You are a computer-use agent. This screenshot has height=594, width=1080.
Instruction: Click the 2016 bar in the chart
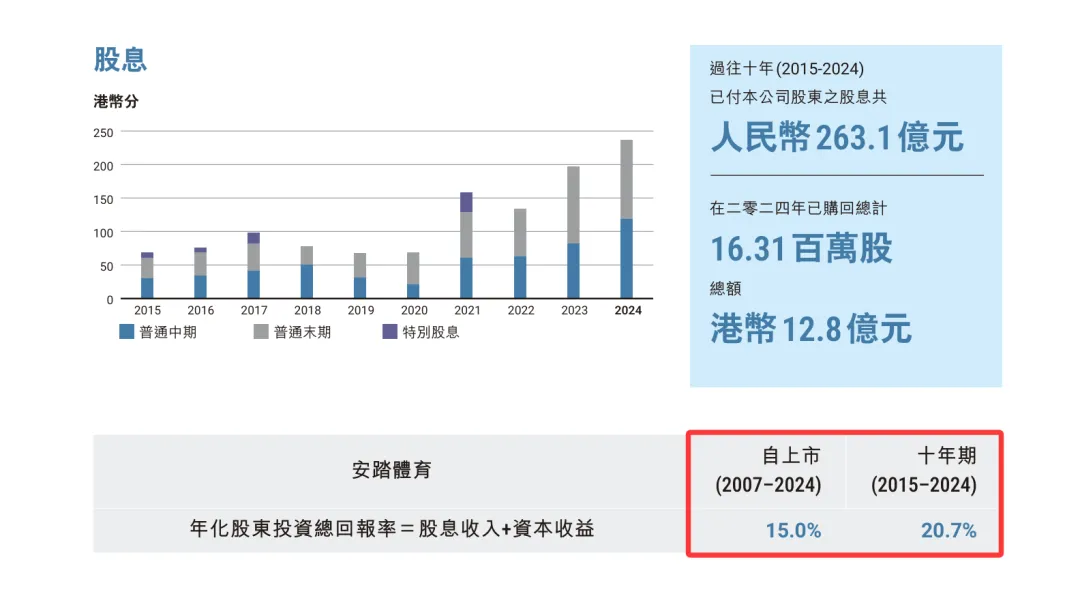pos(200,273)
